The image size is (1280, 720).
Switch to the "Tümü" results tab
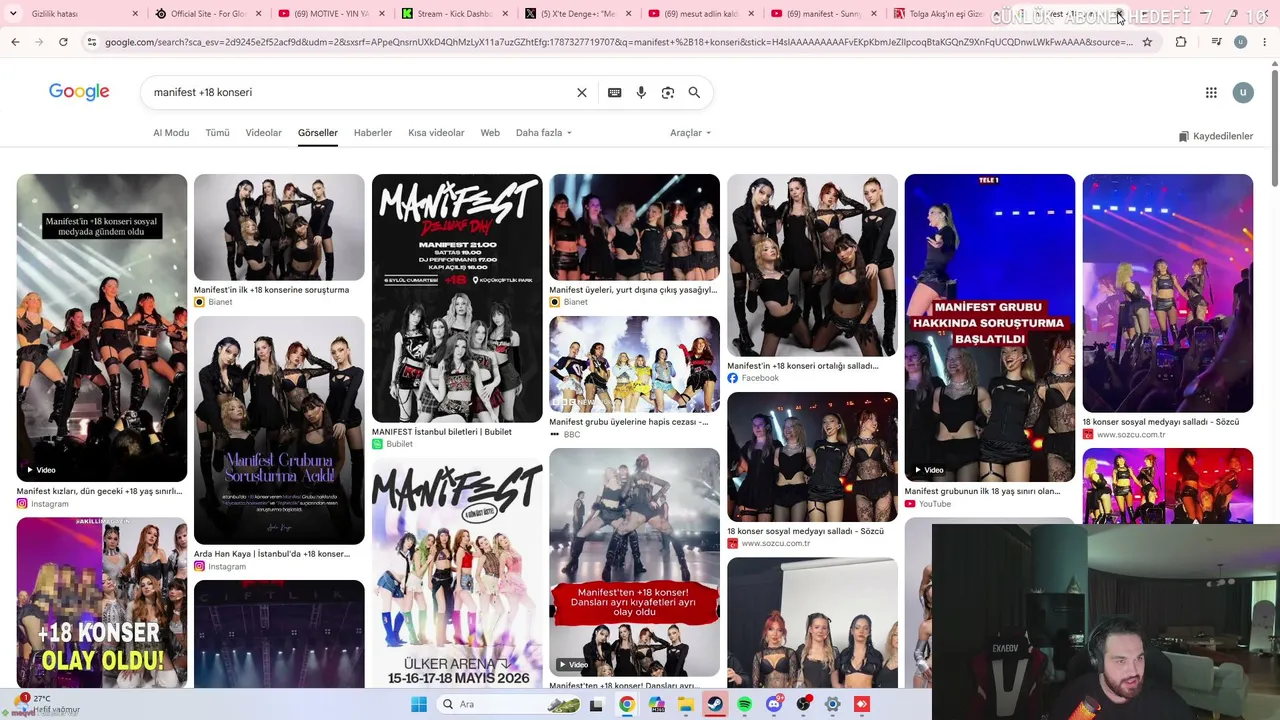[217, 133]
